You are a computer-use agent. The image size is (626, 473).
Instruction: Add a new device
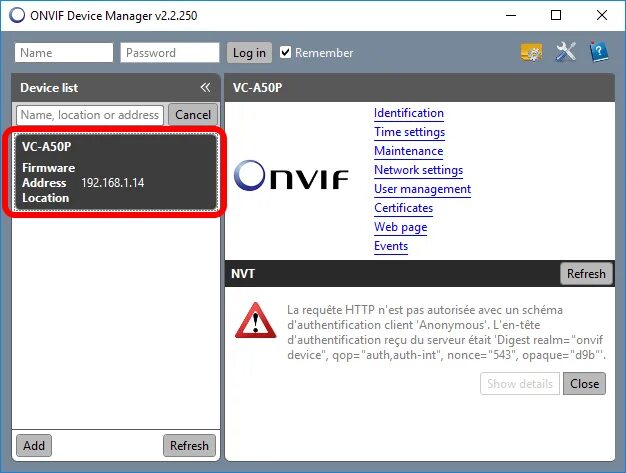pyautogui.click(x=34, y=445)
